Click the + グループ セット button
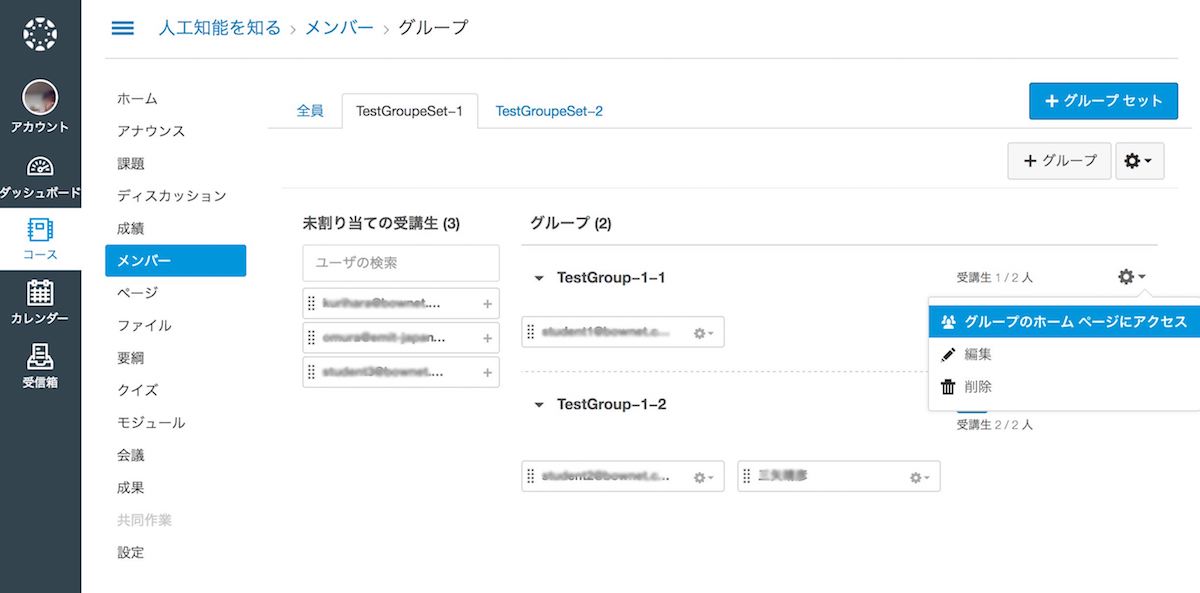 1103,101
